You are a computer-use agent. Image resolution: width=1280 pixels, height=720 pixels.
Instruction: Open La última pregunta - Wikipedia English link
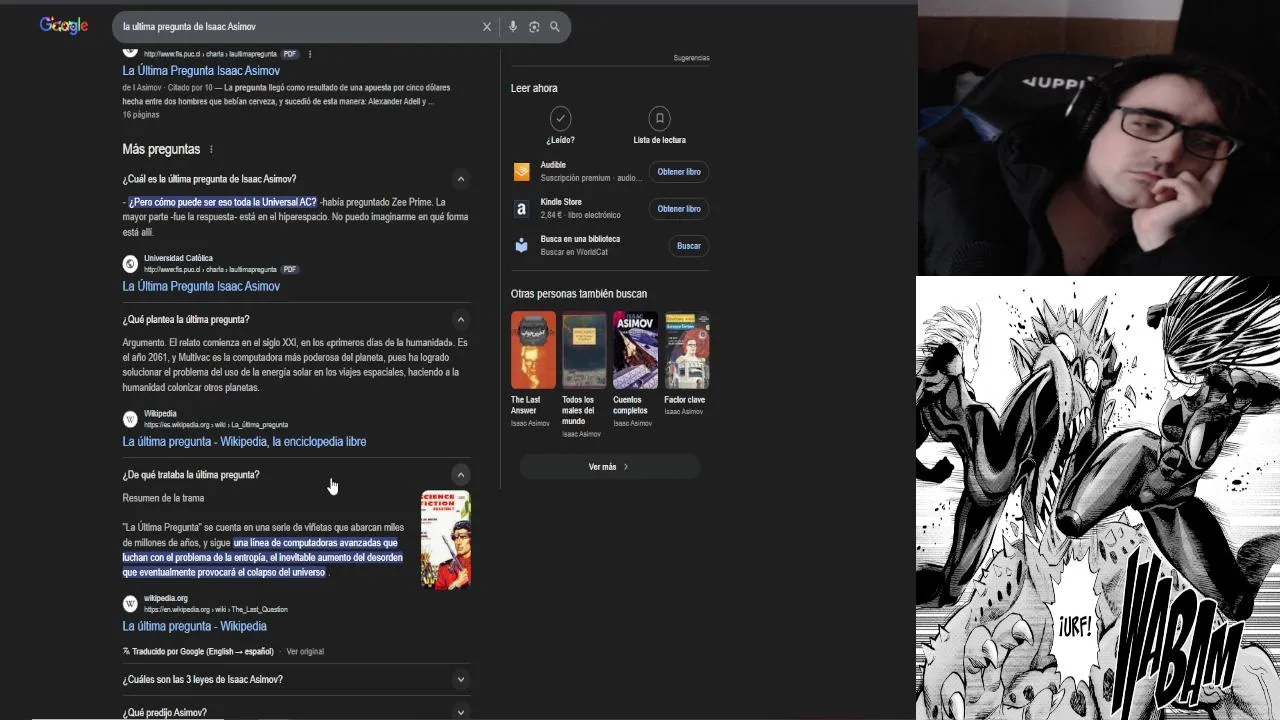[194, 626]
